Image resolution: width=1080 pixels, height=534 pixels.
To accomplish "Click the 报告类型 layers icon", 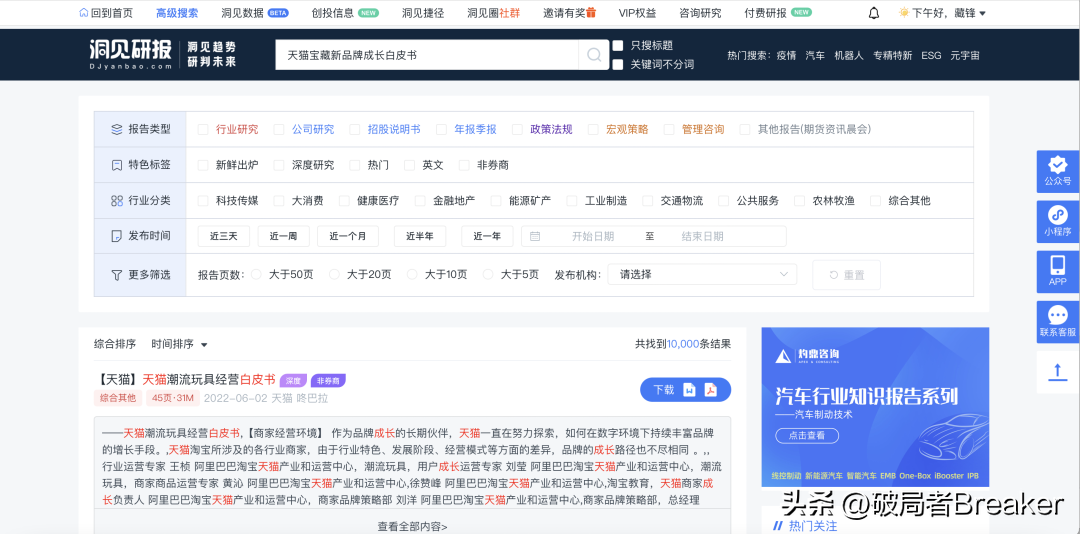I will pyautogui.click(x=116, y=129).
